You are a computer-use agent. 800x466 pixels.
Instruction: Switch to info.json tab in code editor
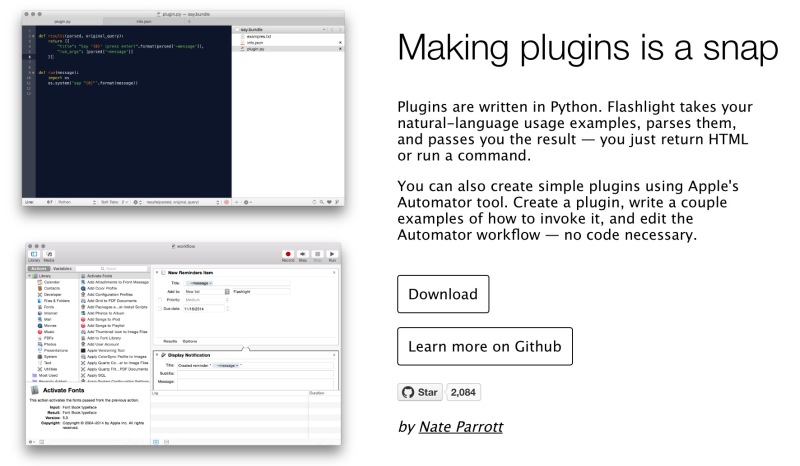coord(143,21)
